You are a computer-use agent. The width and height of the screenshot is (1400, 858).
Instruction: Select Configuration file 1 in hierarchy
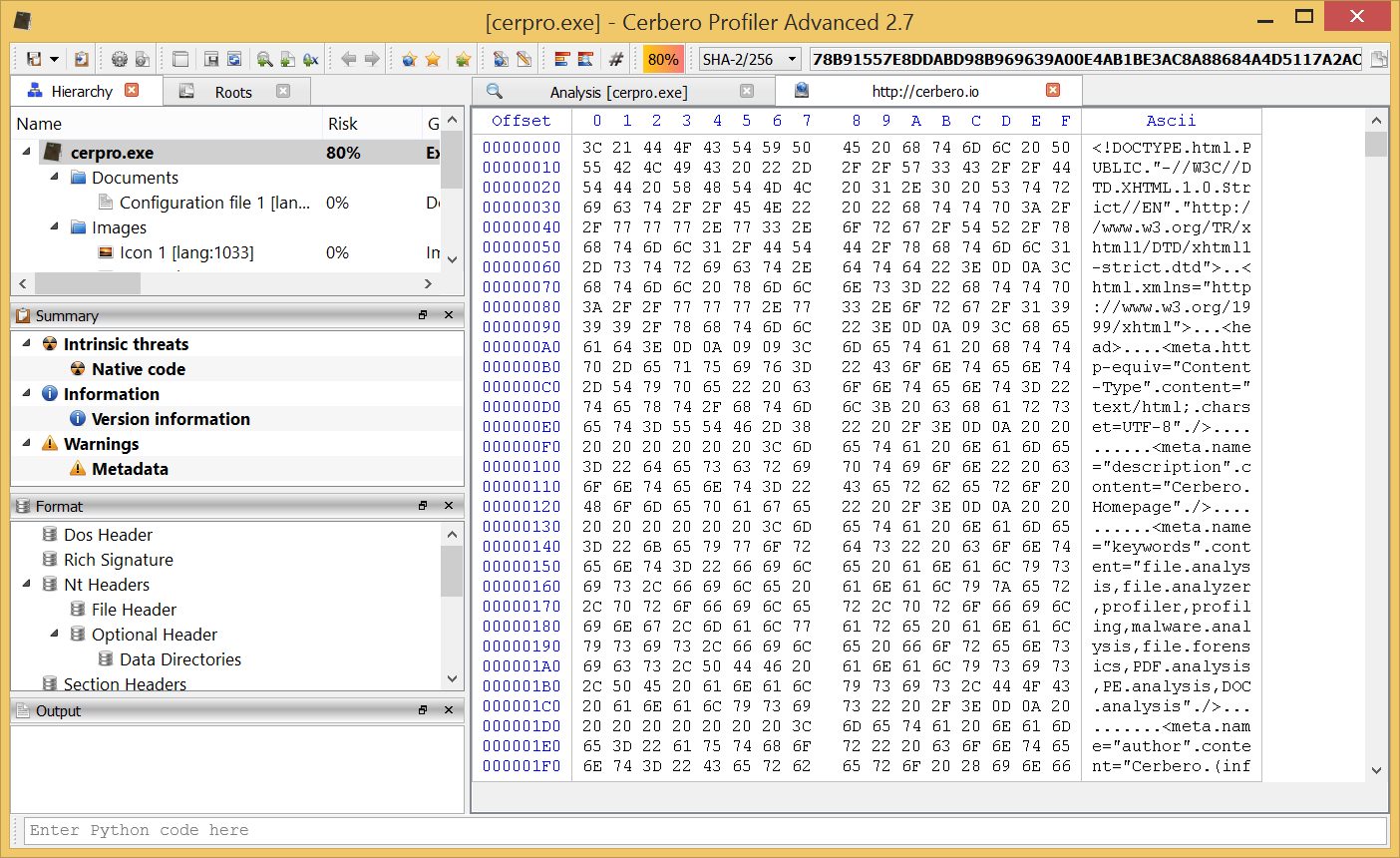214,203
